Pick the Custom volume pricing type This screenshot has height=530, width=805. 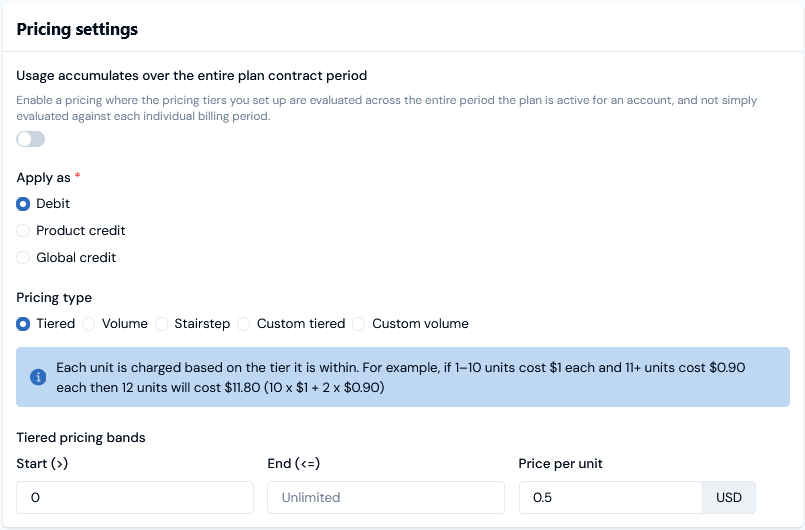point(360,324)
